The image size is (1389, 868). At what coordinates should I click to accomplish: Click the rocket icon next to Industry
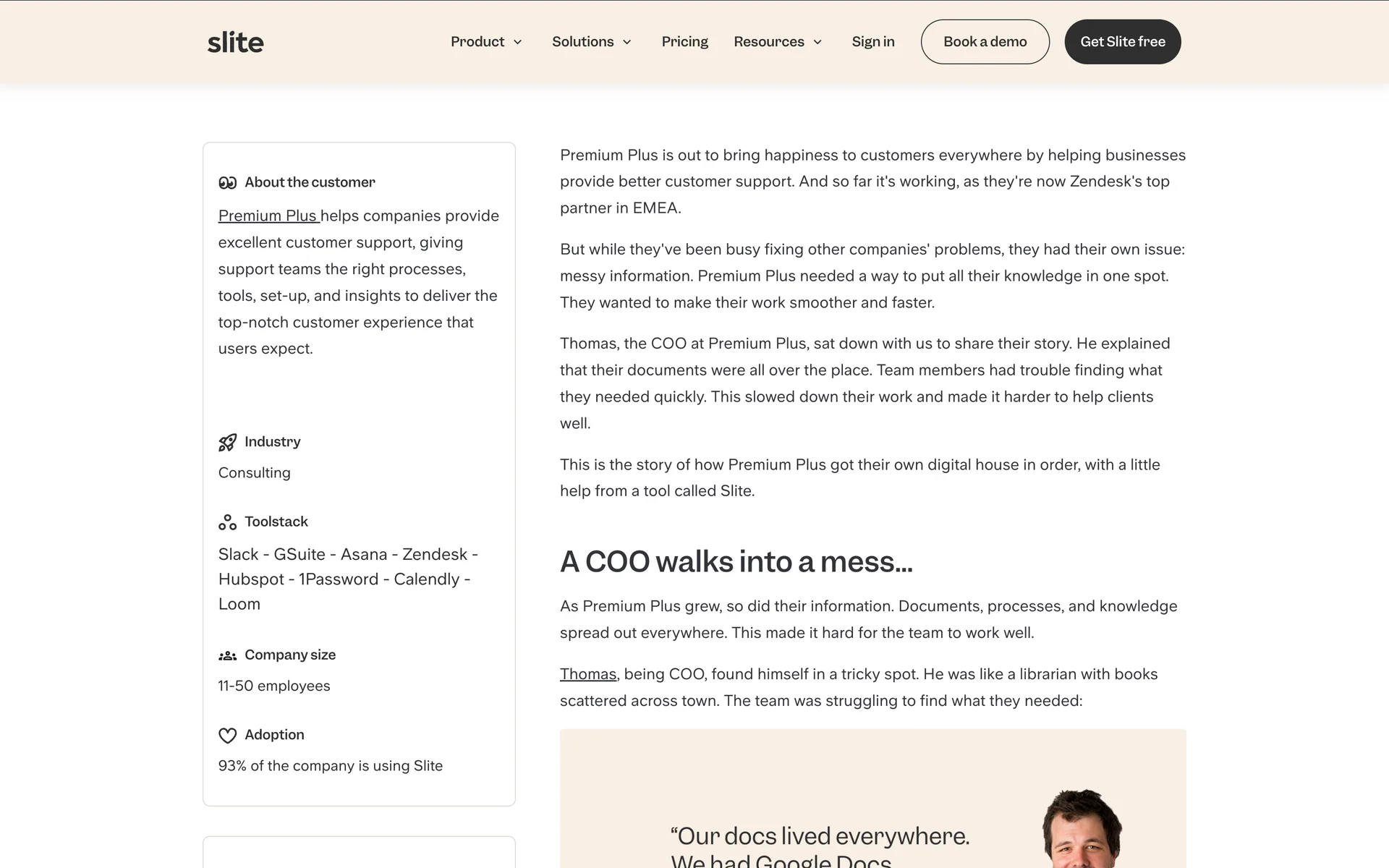(x=227, y=443)
